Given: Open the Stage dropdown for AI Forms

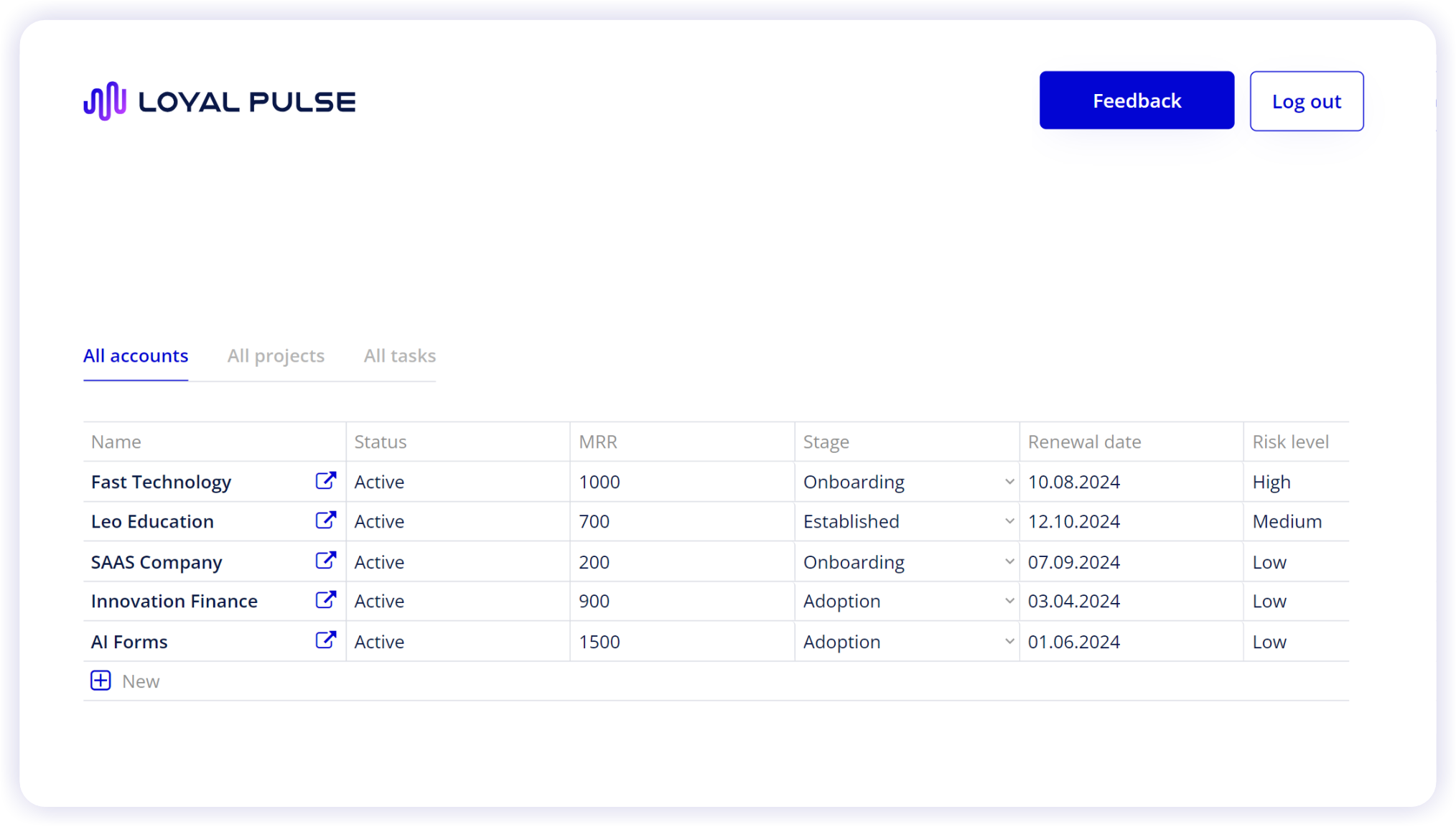Looking at the screenshot, I should [x=1009, y=640].
